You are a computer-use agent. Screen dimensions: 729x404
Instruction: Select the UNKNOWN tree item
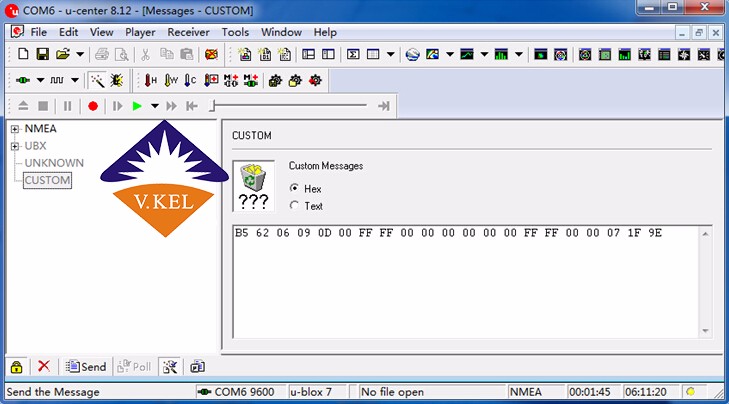click(x=54, y=163)
